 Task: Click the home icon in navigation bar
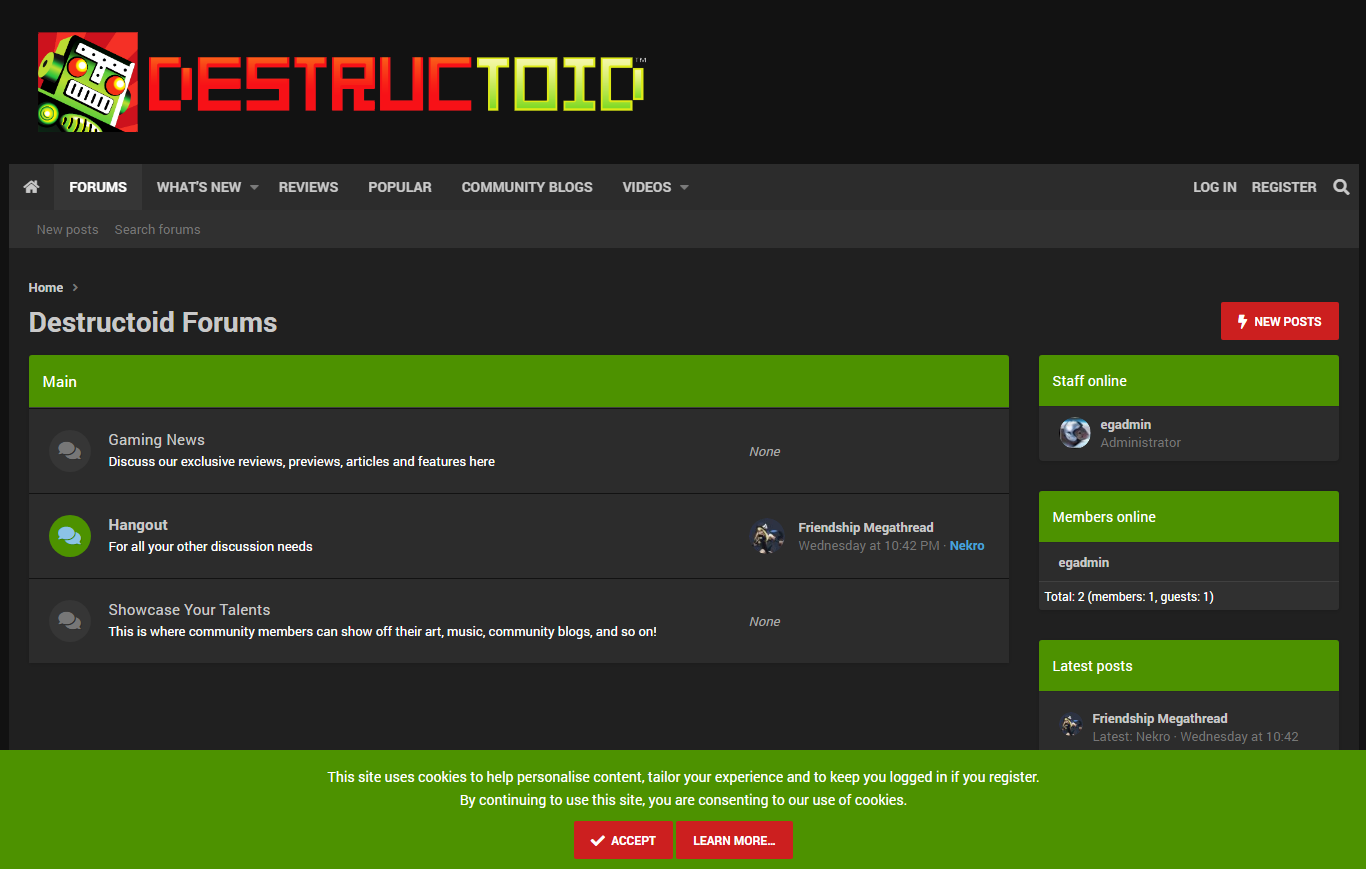coord(31,187)
